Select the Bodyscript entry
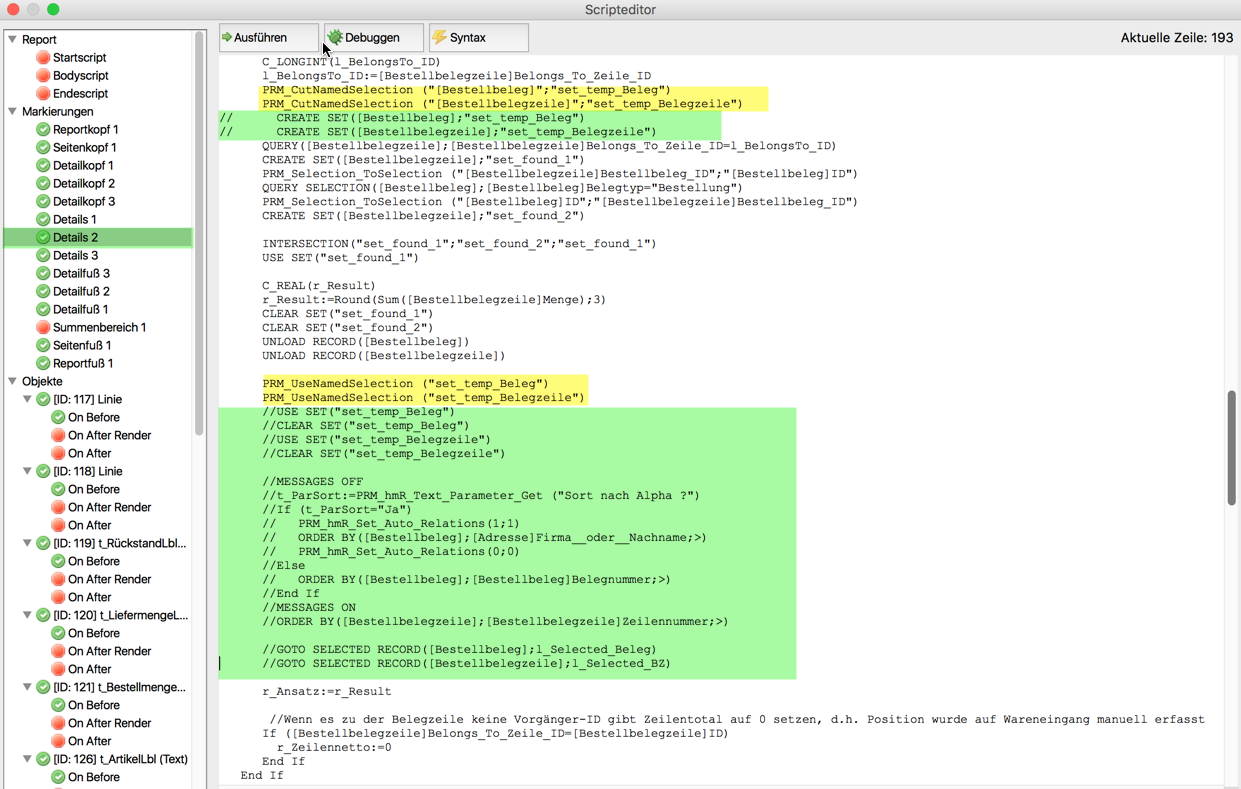 tap(80, 76)
